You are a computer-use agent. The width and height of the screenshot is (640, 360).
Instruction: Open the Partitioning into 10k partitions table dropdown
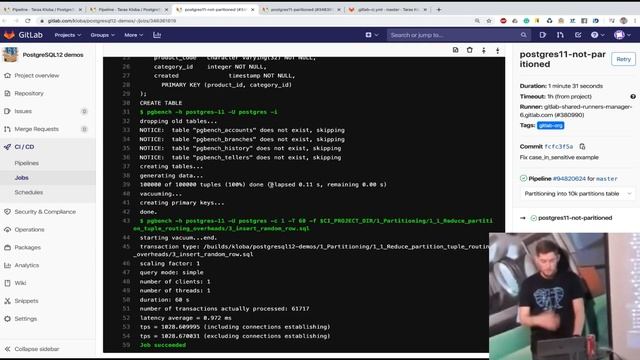(577, 194)
